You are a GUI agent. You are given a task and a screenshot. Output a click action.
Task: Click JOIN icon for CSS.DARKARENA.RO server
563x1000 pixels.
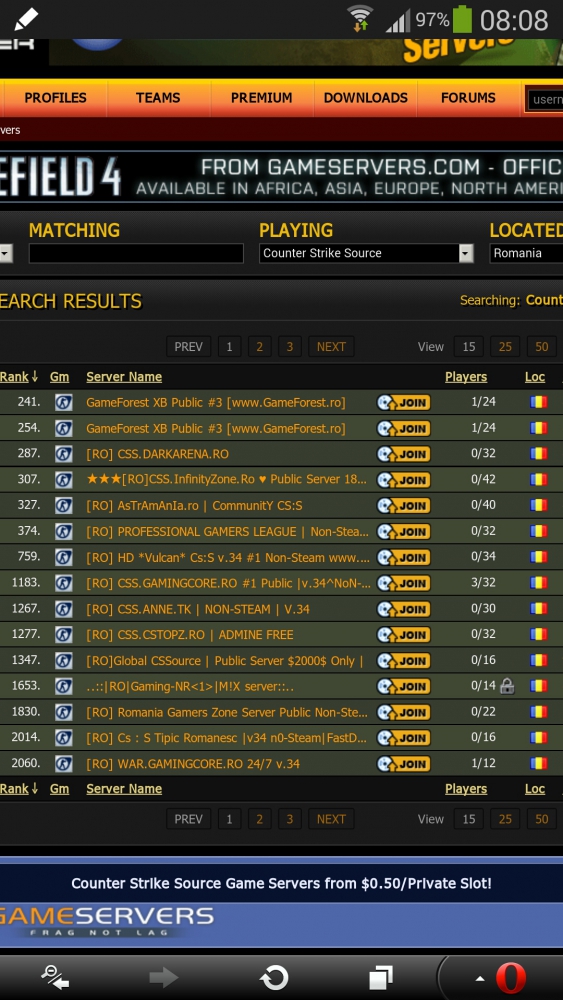coord(404,454)
